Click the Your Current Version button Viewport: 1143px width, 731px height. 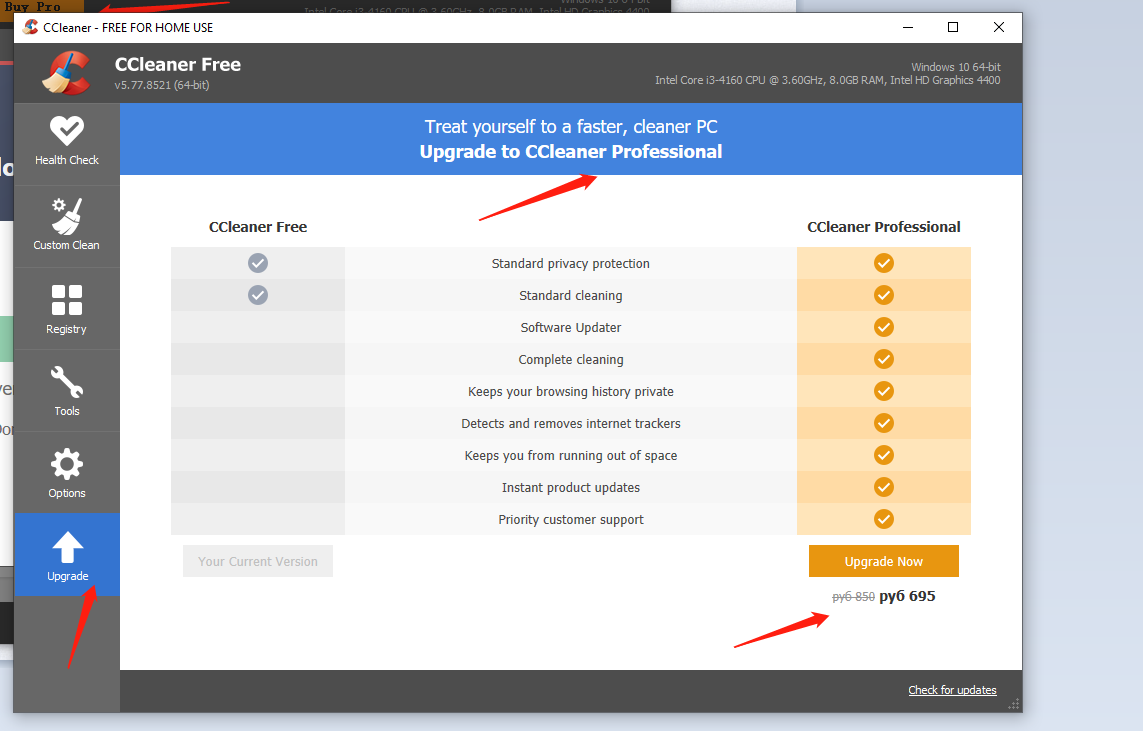point(257,561)
